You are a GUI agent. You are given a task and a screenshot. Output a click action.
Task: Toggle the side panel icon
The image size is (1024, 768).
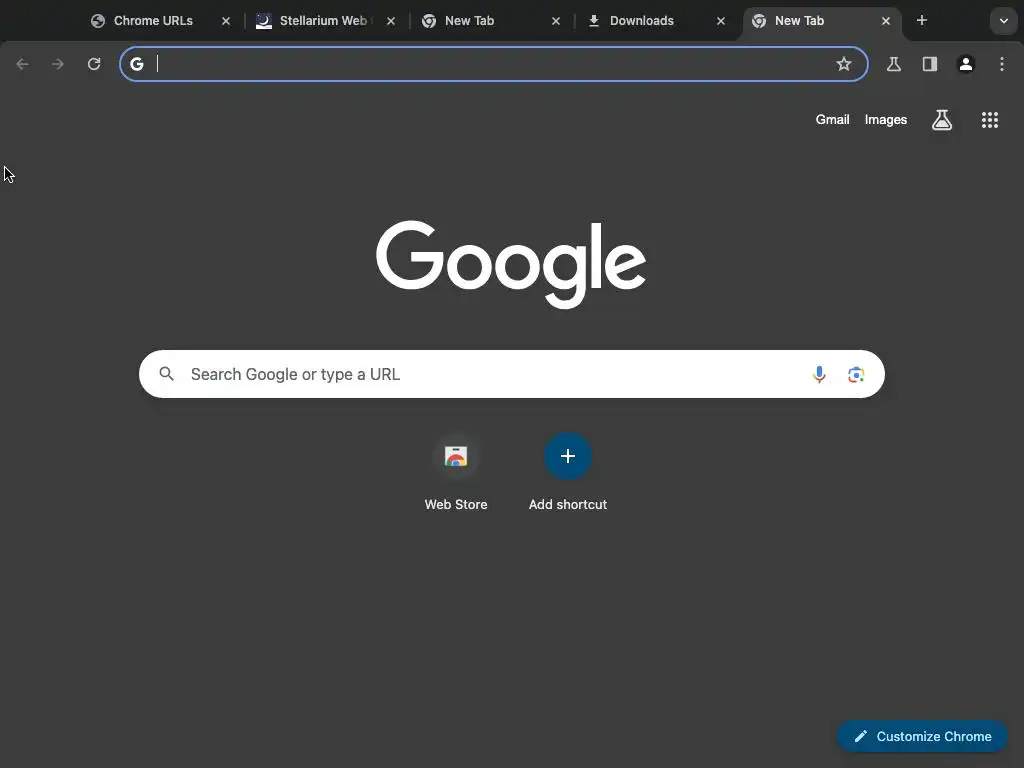(x=930, y=64)
